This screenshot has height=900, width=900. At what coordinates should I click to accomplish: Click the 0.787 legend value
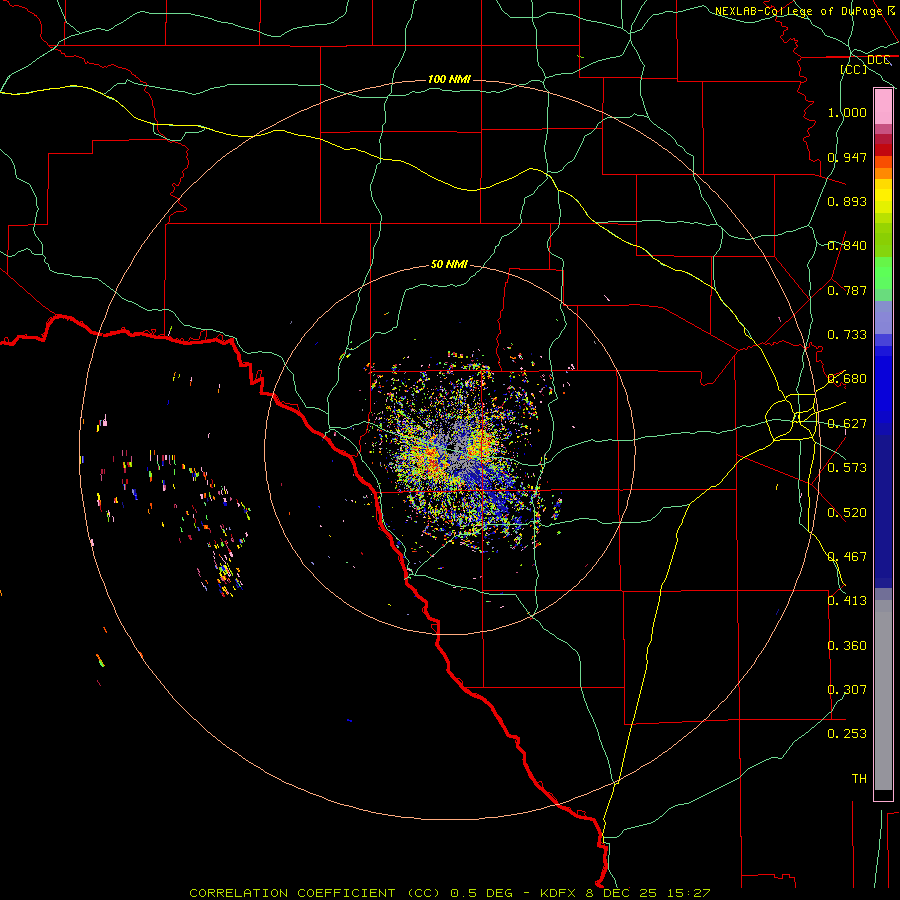tap(847, 290)
